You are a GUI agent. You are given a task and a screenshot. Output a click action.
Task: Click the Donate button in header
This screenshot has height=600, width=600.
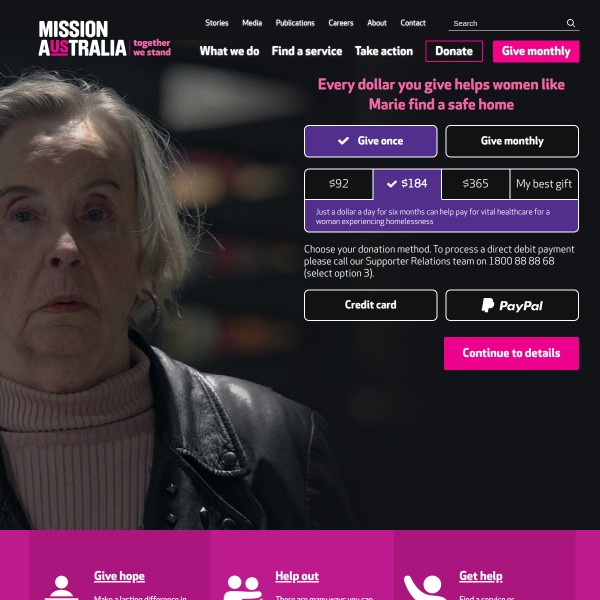pyautogui.click(x=454, y=51)
